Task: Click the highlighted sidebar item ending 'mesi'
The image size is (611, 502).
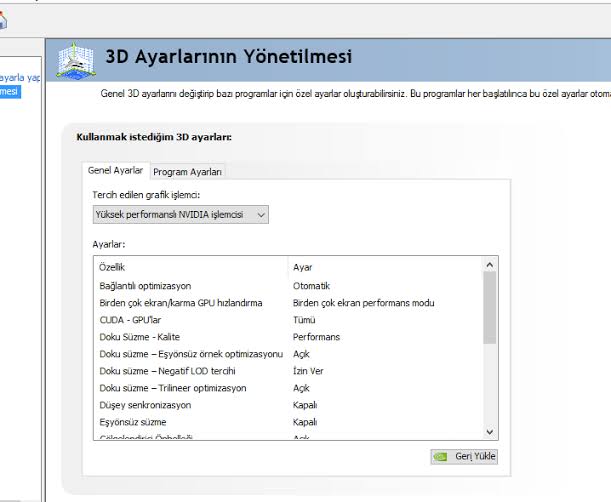Action: tap(10, 92)
